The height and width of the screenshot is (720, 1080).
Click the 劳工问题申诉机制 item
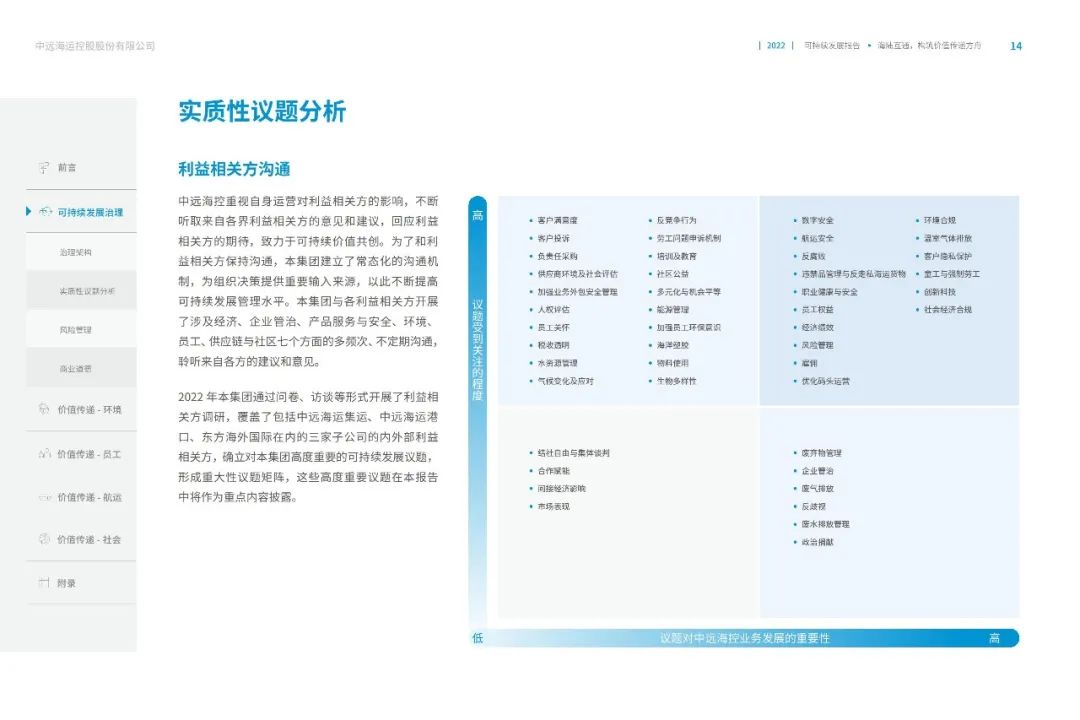tap(689, 238)
